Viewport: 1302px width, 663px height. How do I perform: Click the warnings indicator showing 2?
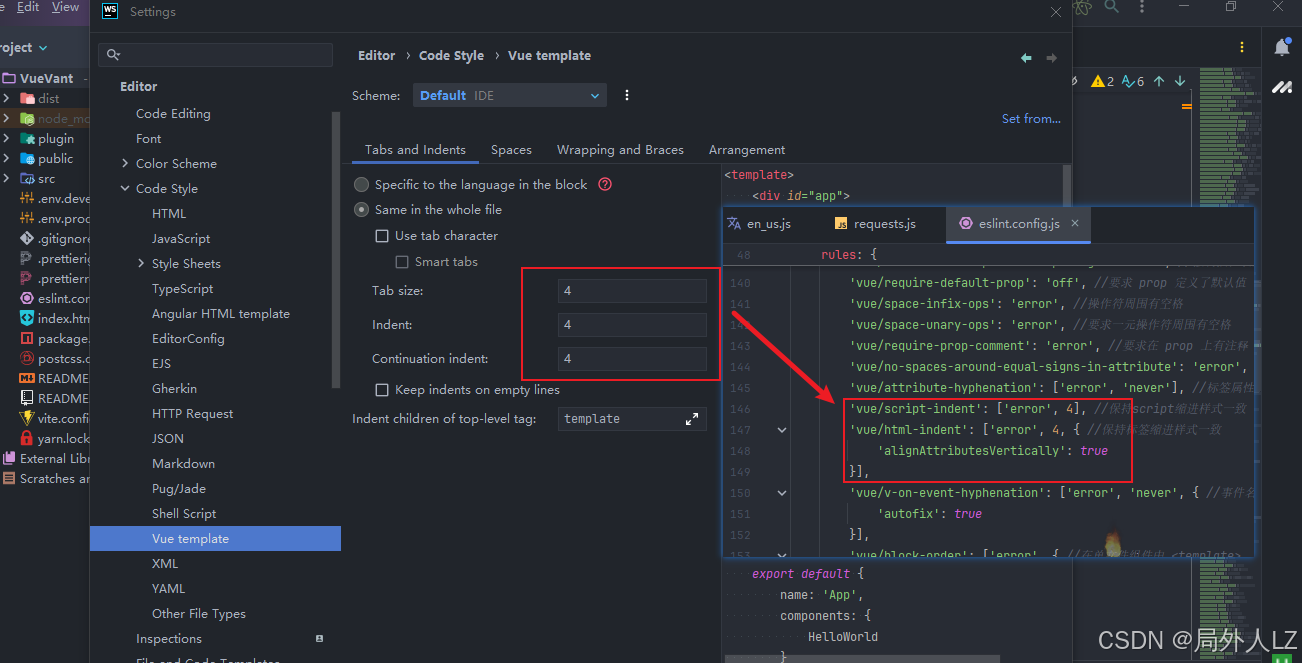(x=1102, y=81)
